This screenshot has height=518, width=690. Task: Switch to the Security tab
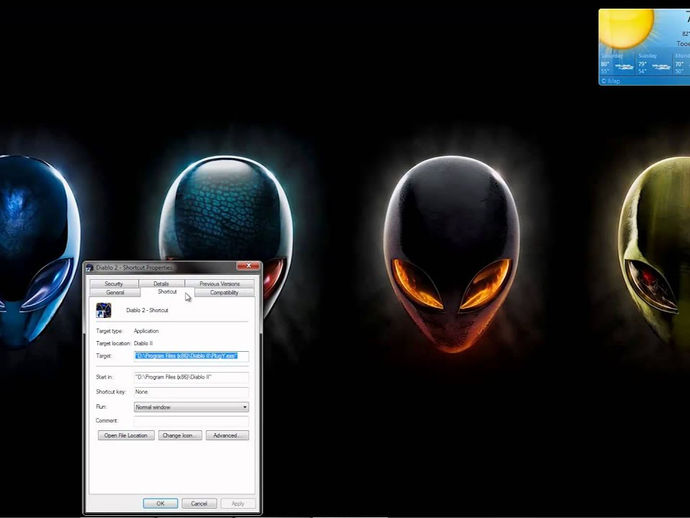click(114, 284)
